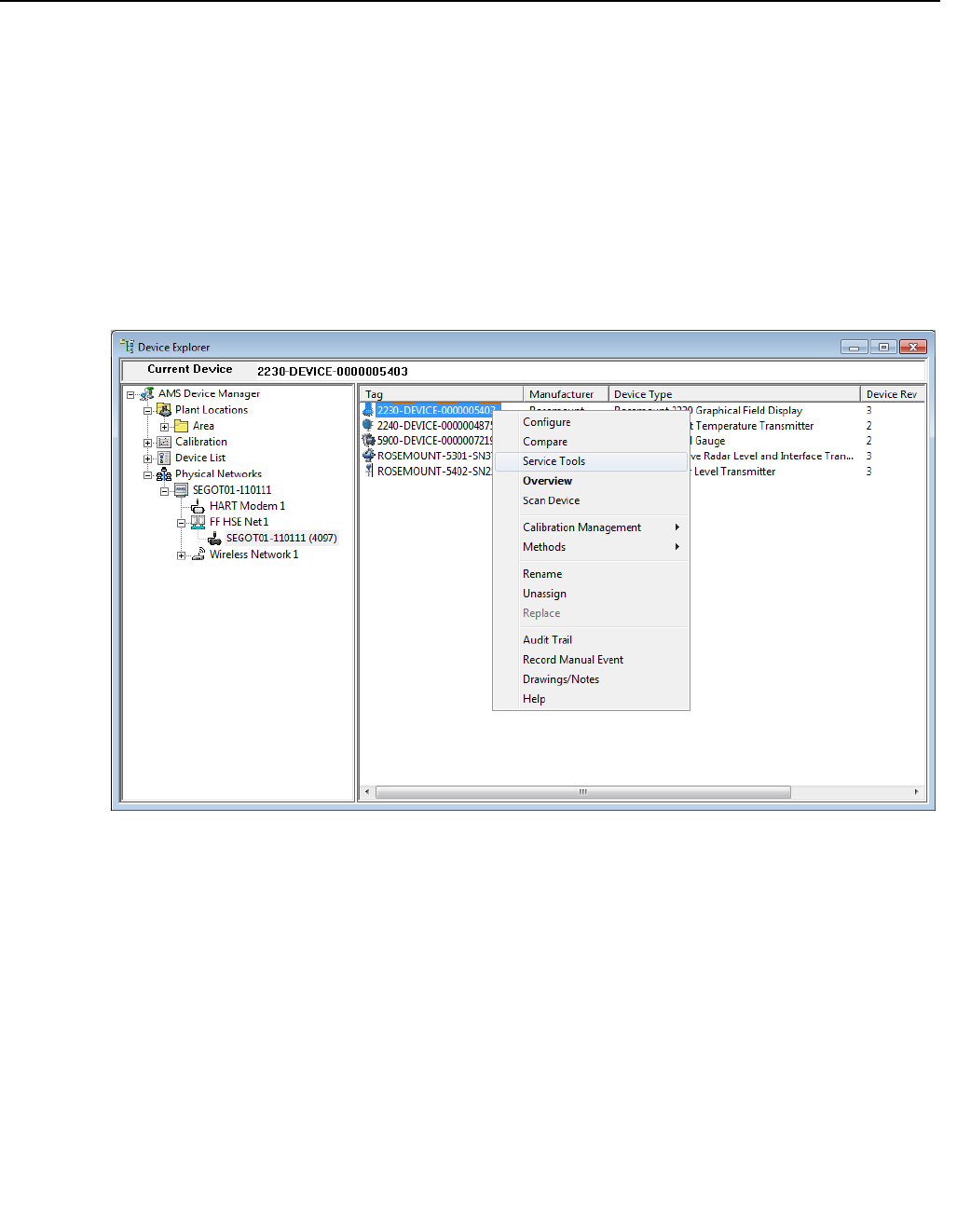Open Calibration Management submenu arrow
The width and height of the screenshot is (957, 1232).
(677, 527)
